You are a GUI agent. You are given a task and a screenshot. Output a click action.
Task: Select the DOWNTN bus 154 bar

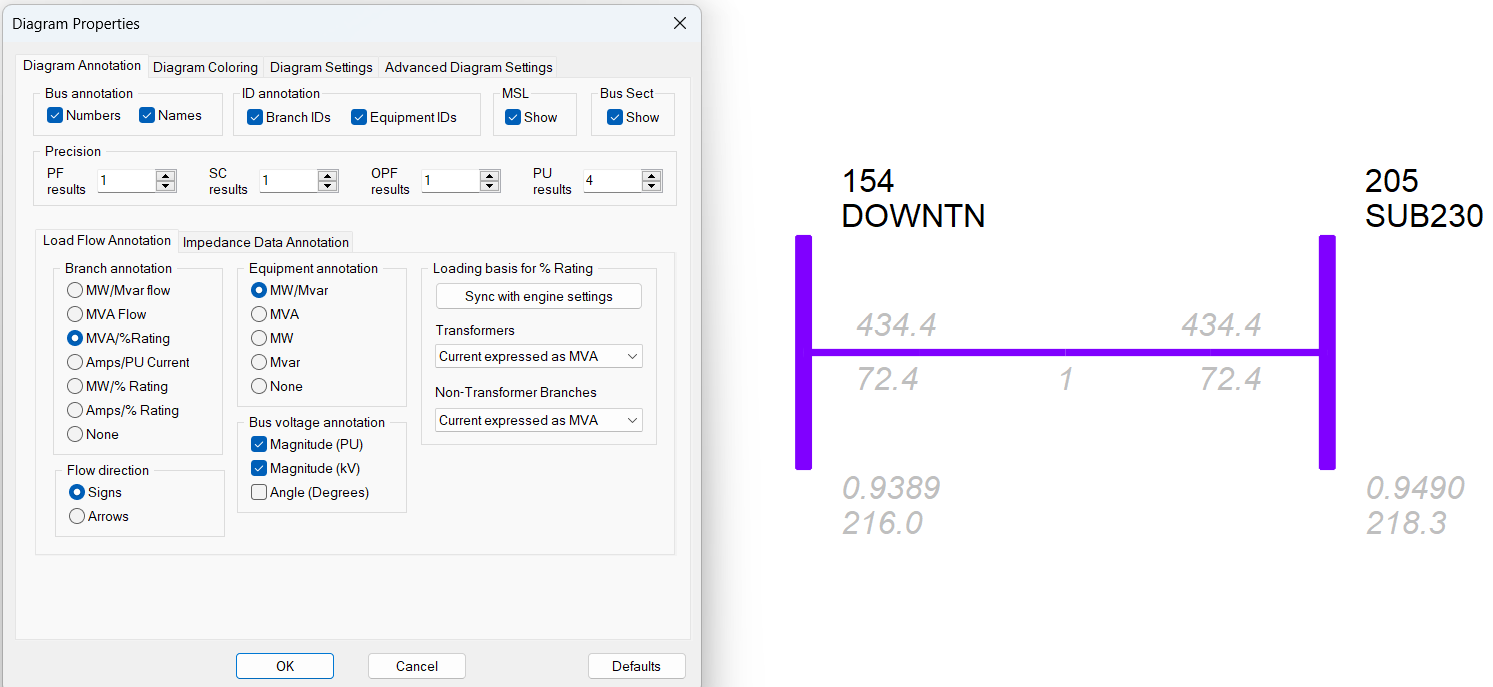coord(803,352)
